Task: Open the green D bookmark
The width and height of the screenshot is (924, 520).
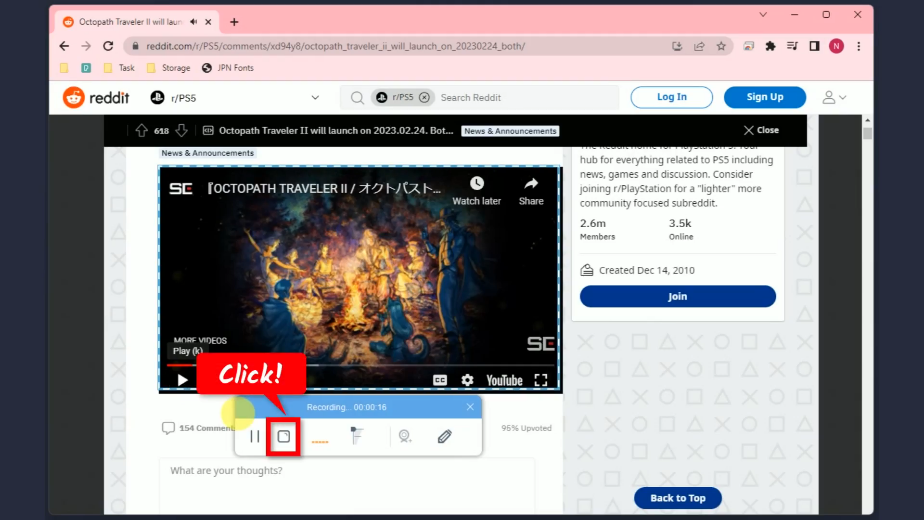Action: [x=86, y=68]
